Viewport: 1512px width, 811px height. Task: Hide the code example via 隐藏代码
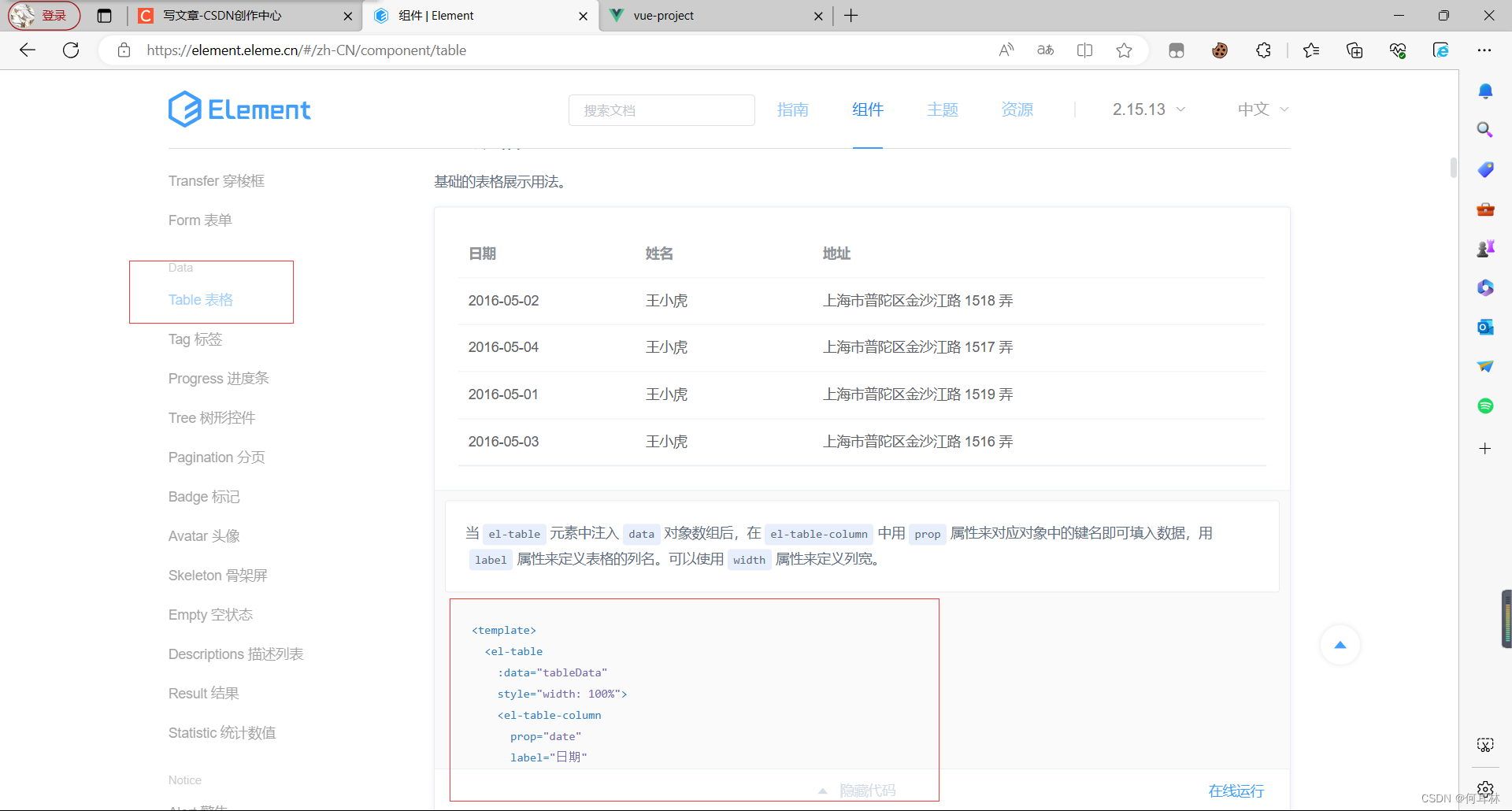[868, 790]
